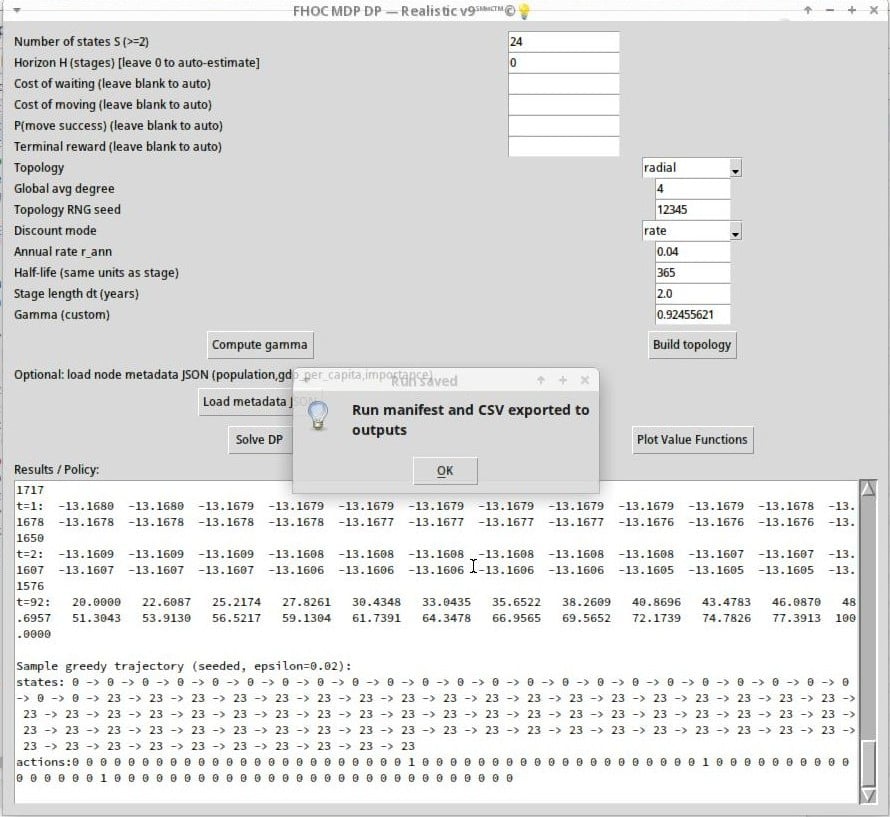Click the Global avg degree field
Viewport: 890px width, 817px height.
click(692, 189)
